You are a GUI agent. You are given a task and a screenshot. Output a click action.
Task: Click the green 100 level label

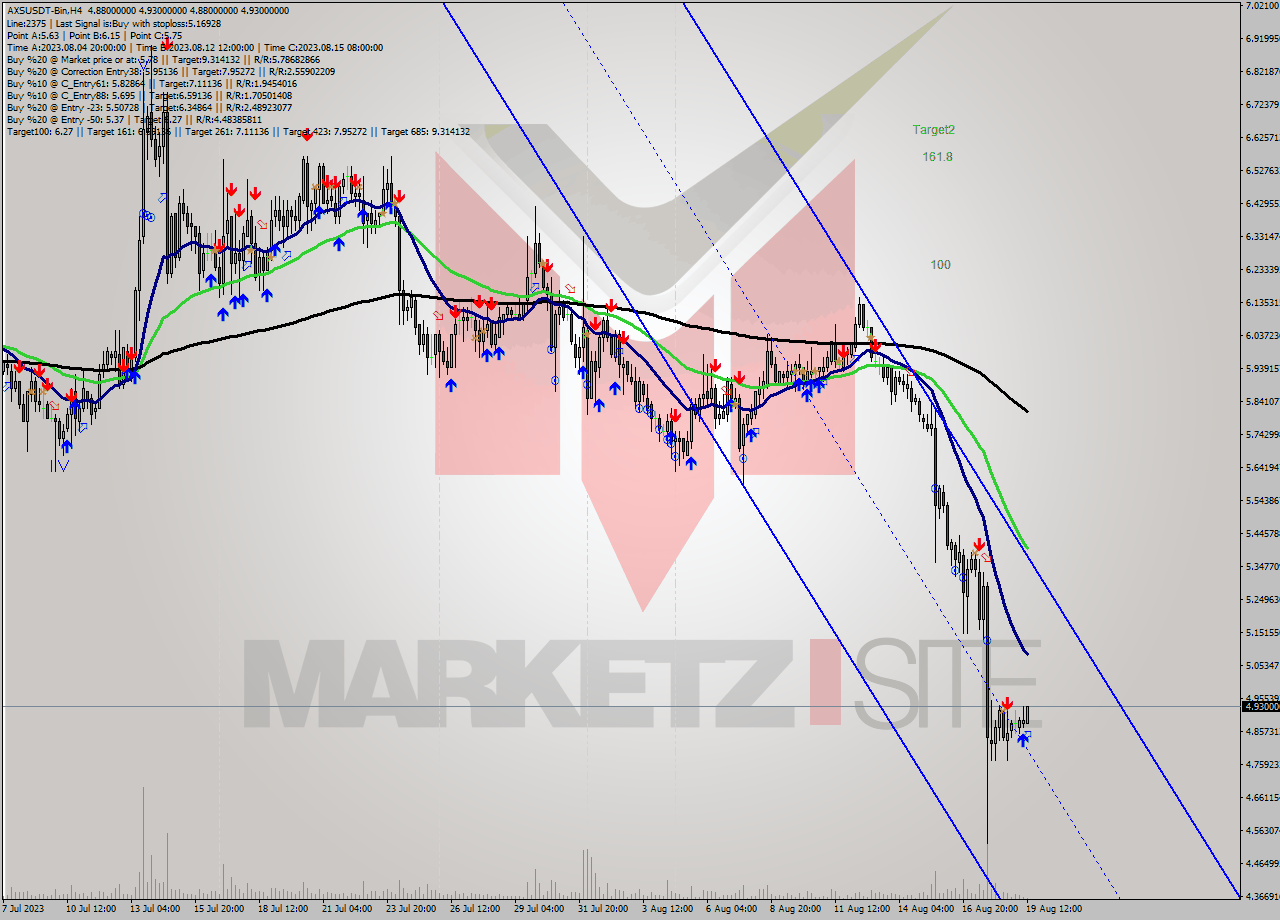940,265
